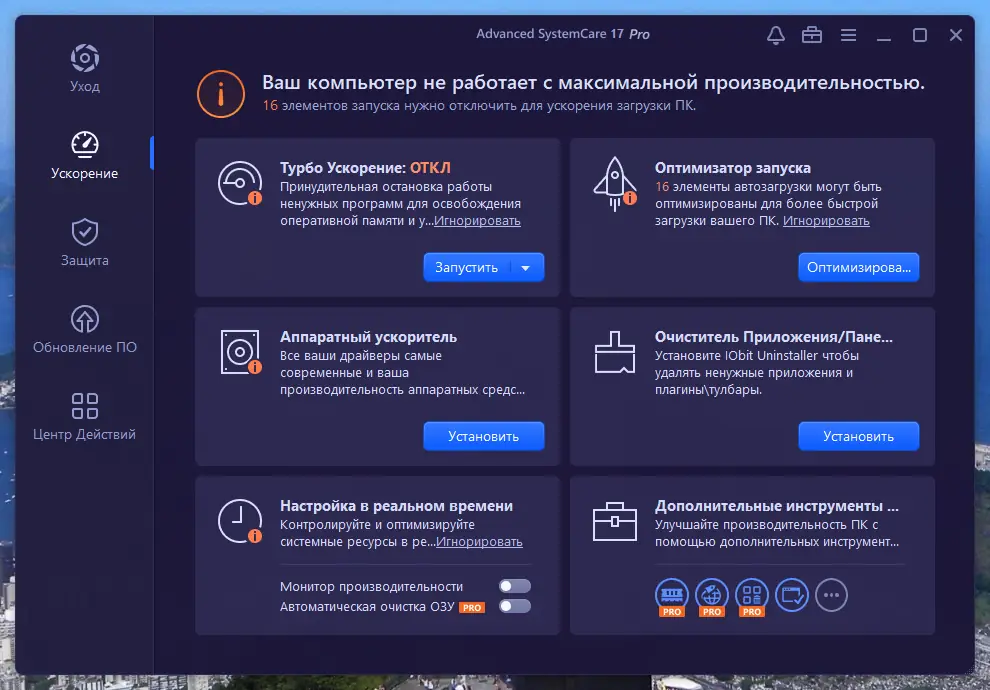Viewport: 990px width, 690px height.
Task: Open the Уход section in the sidebar
Action: point(84,66)
